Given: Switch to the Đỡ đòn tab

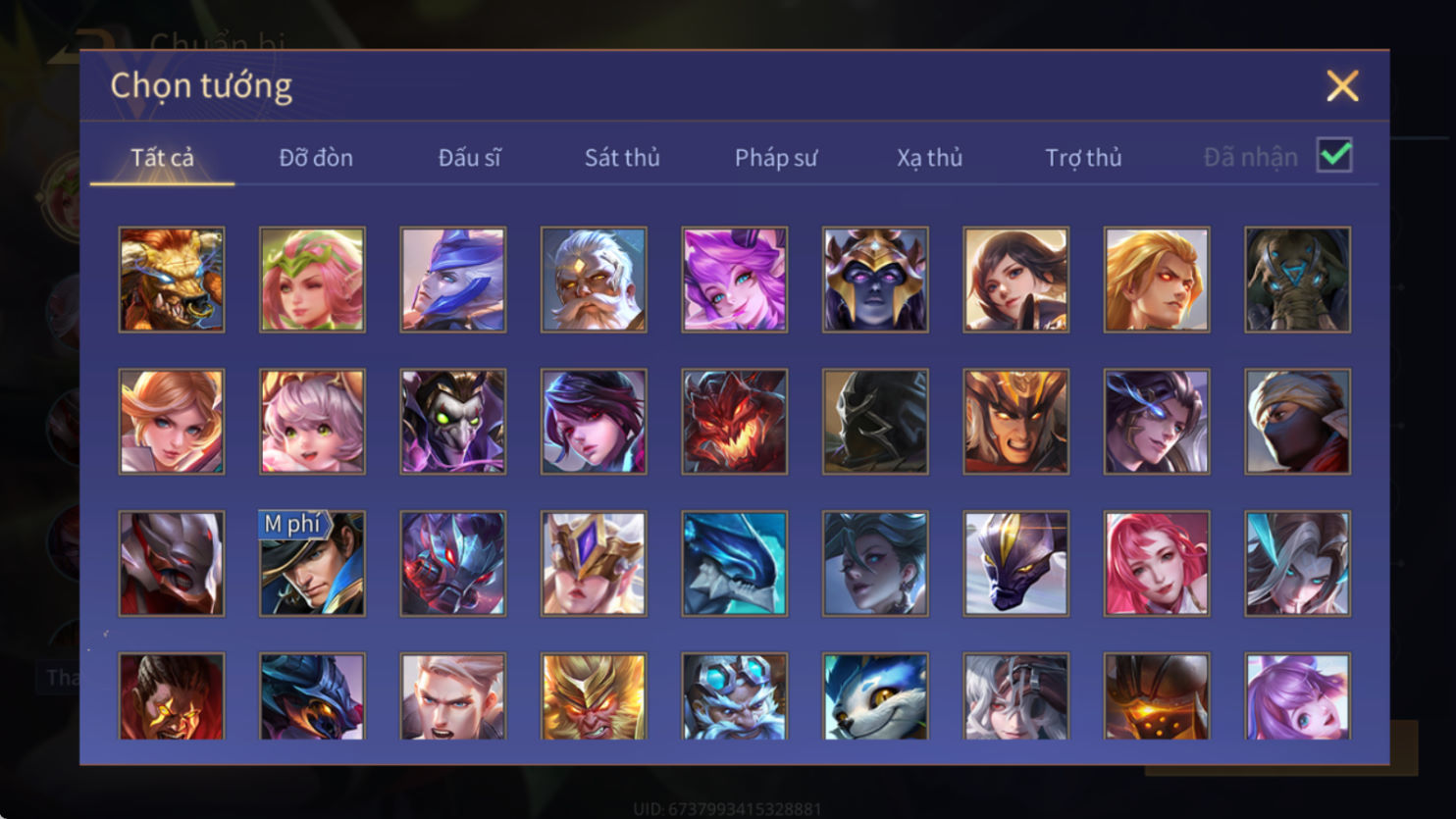Looking at the screenshot, I should 316,157.
